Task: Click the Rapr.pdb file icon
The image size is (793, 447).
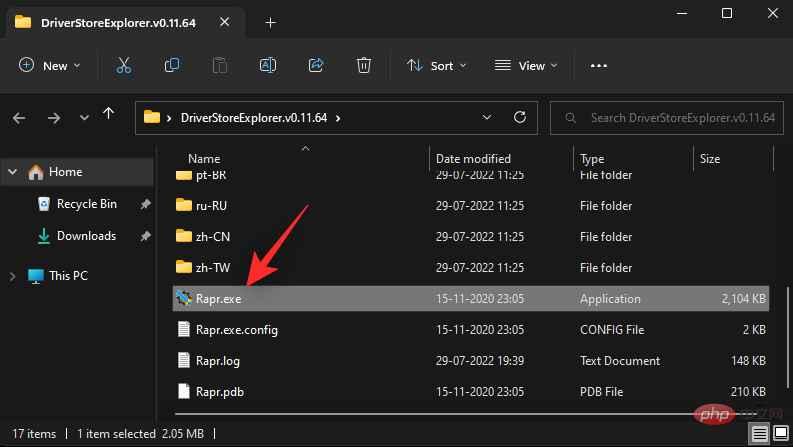Action: tap(184, 391)
